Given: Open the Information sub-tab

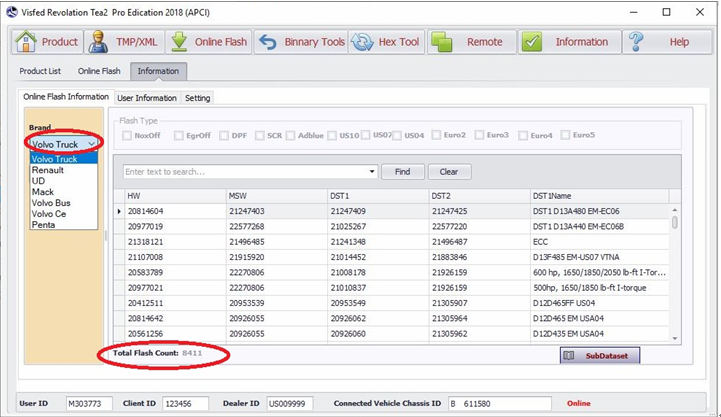Looking at the screenshot, I should click(x=158, y=71).
